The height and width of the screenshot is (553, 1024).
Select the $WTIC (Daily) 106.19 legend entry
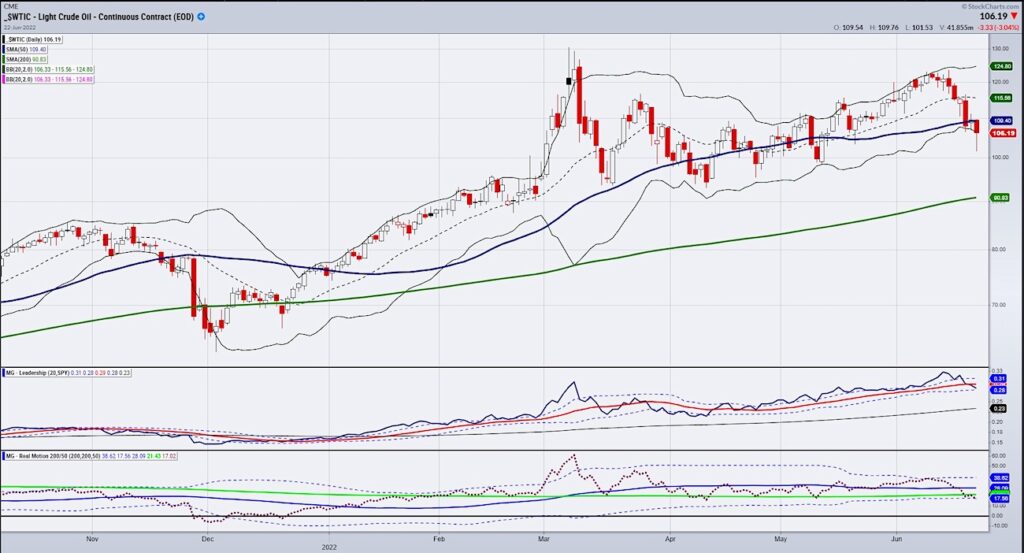[34, 40]
